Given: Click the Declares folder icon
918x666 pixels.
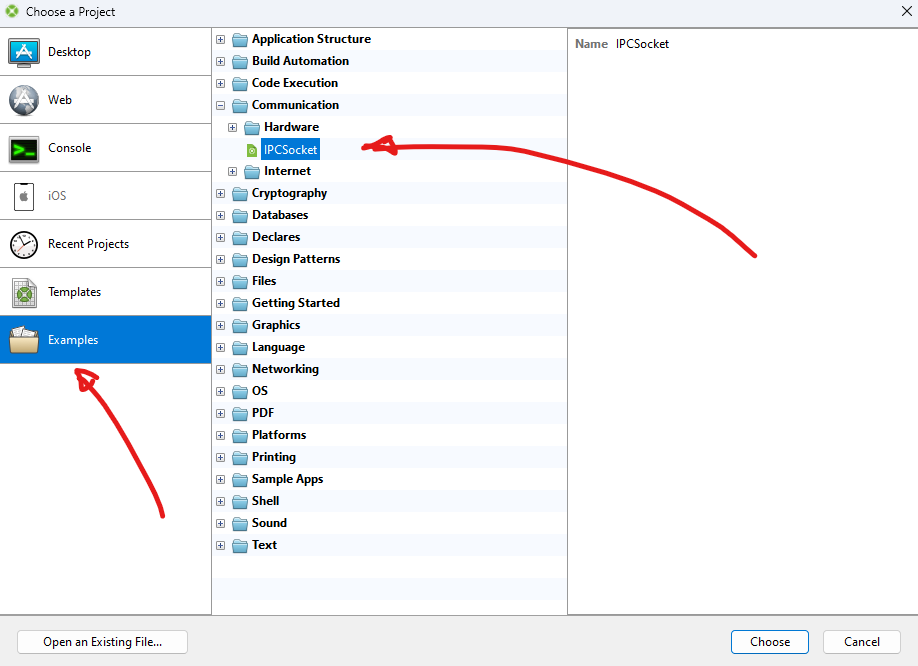Looking at the screenshot, I should tap(240, 238).
